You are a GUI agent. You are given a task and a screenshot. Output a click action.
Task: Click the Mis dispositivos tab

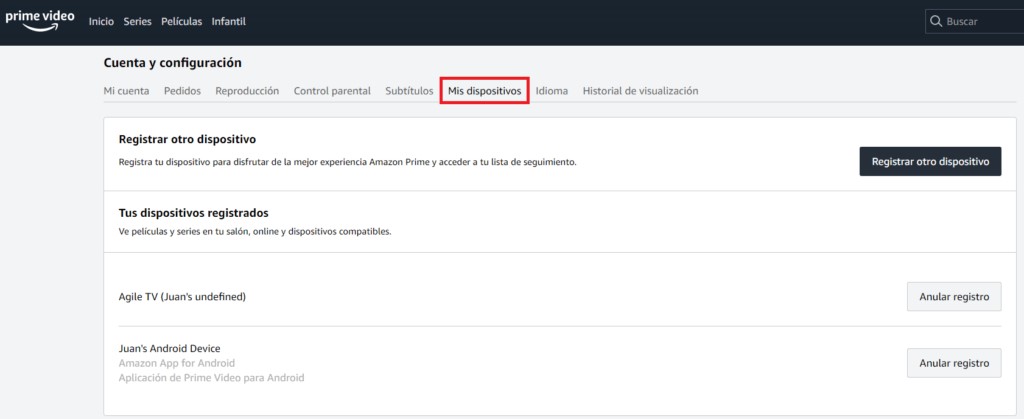tap(484, 91)
